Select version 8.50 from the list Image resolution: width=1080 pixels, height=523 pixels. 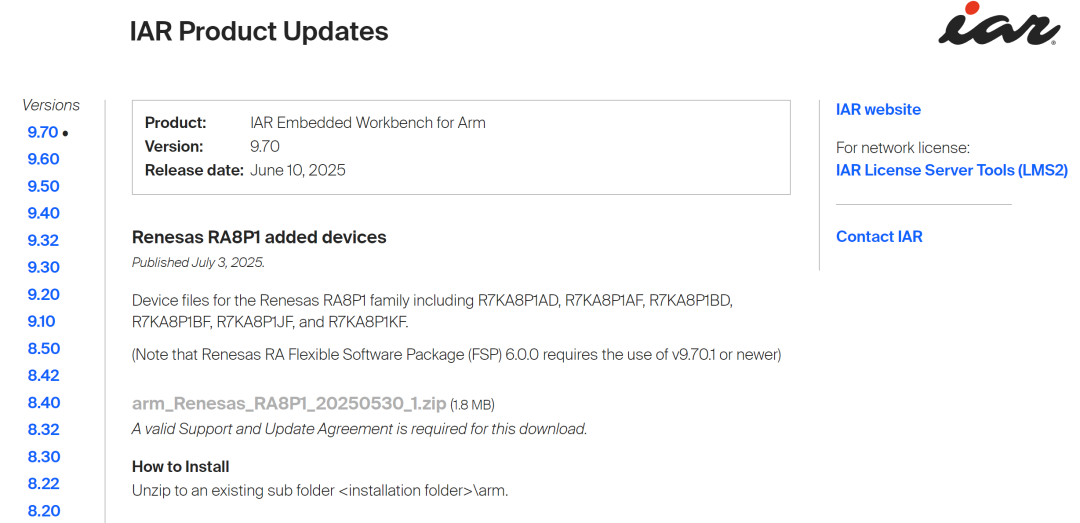(x=43, y=349)
